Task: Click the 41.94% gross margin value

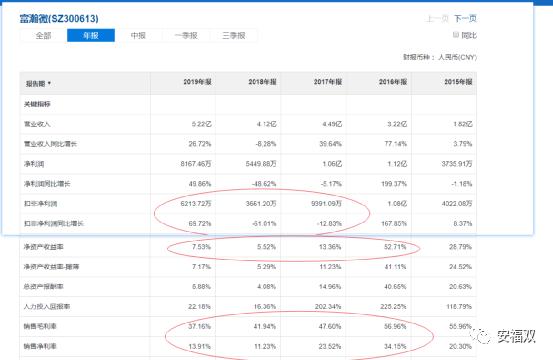Action: pyautogui.click(x=265, y=327)
